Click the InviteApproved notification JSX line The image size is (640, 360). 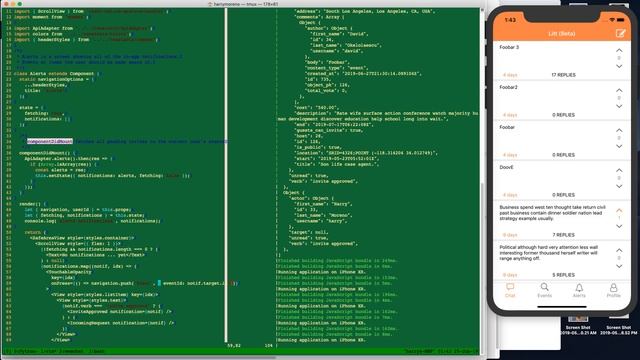pyautogui.click(x=119, y=311)
